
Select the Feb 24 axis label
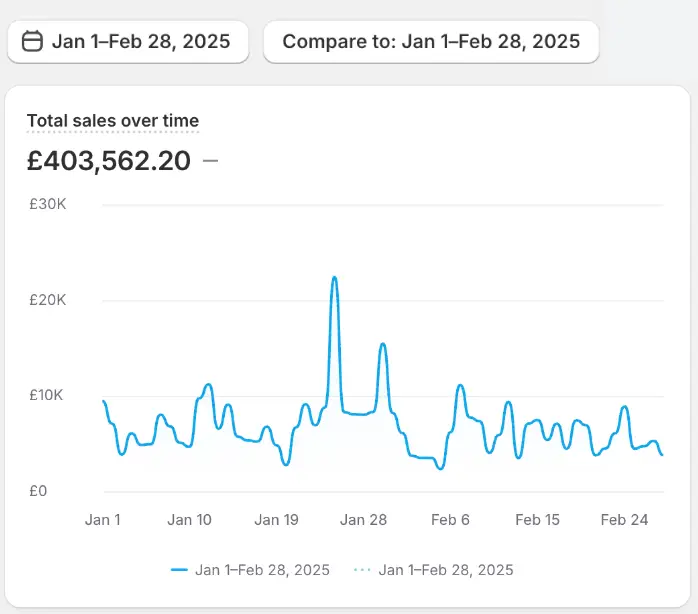pyautogui.click(x=624, y=519)
